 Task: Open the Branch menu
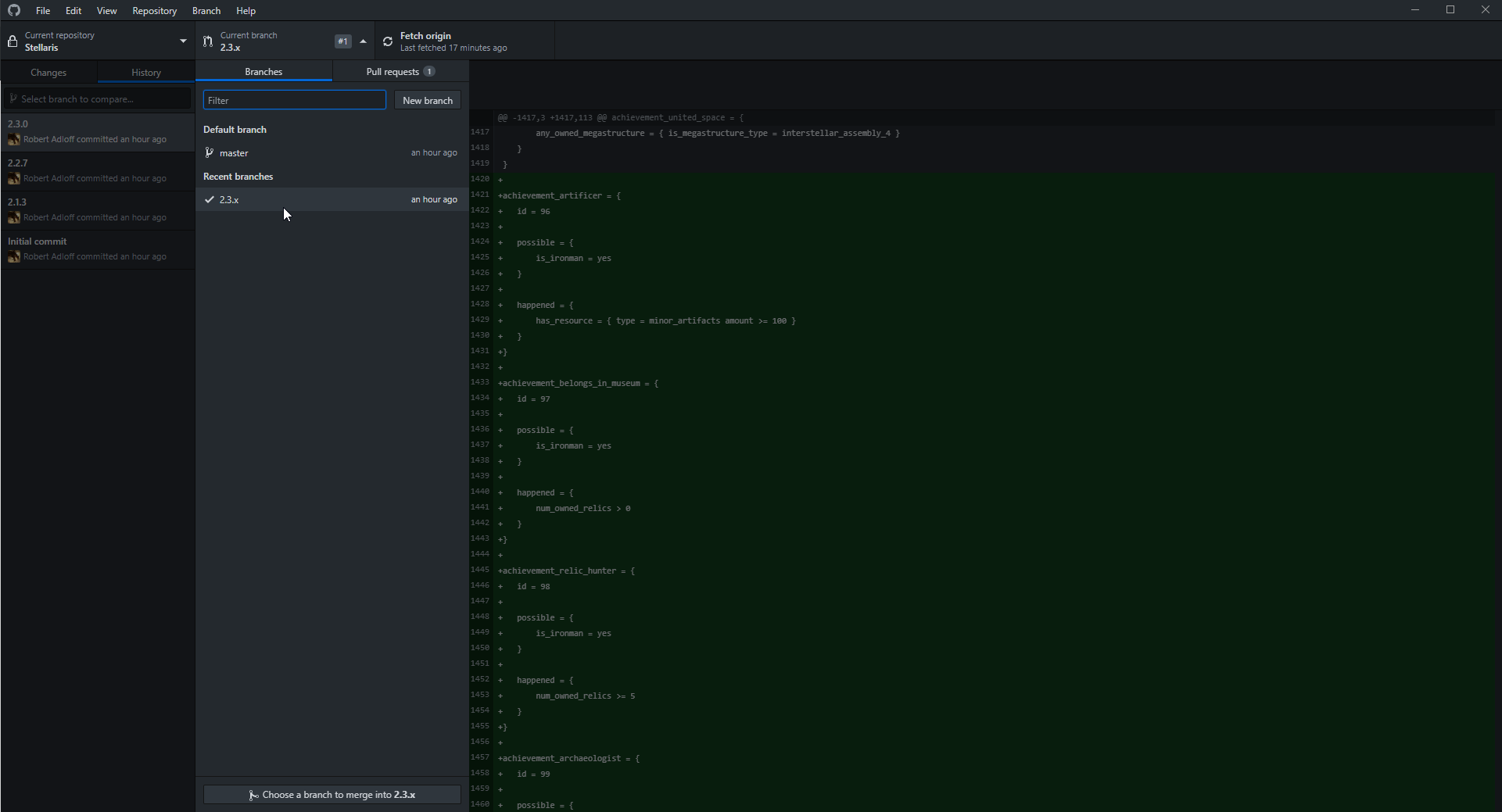pyautogui.click(x=206, y=11)
